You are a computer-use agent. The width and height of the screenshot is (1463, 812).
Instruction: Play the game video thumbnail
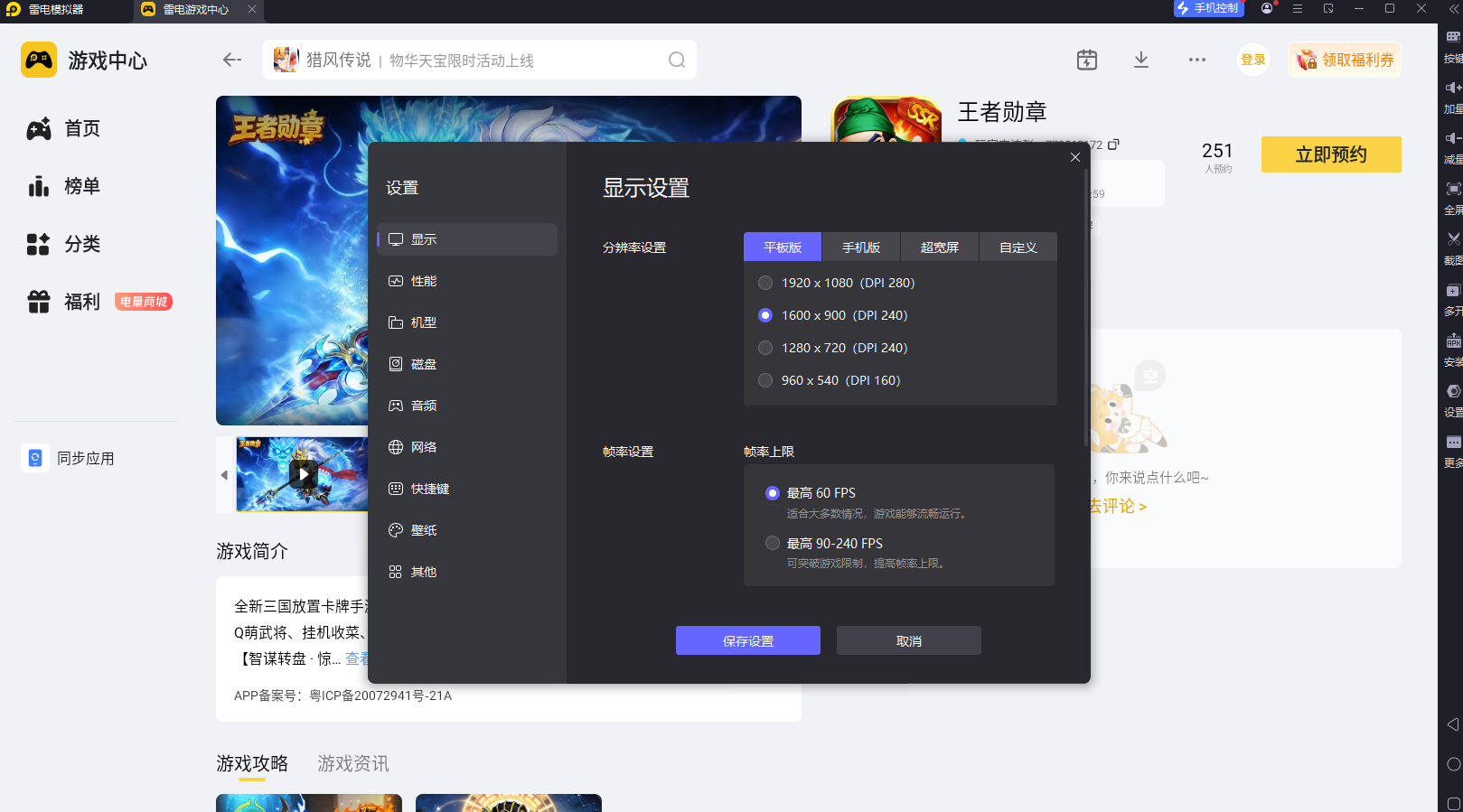[304, 473]
